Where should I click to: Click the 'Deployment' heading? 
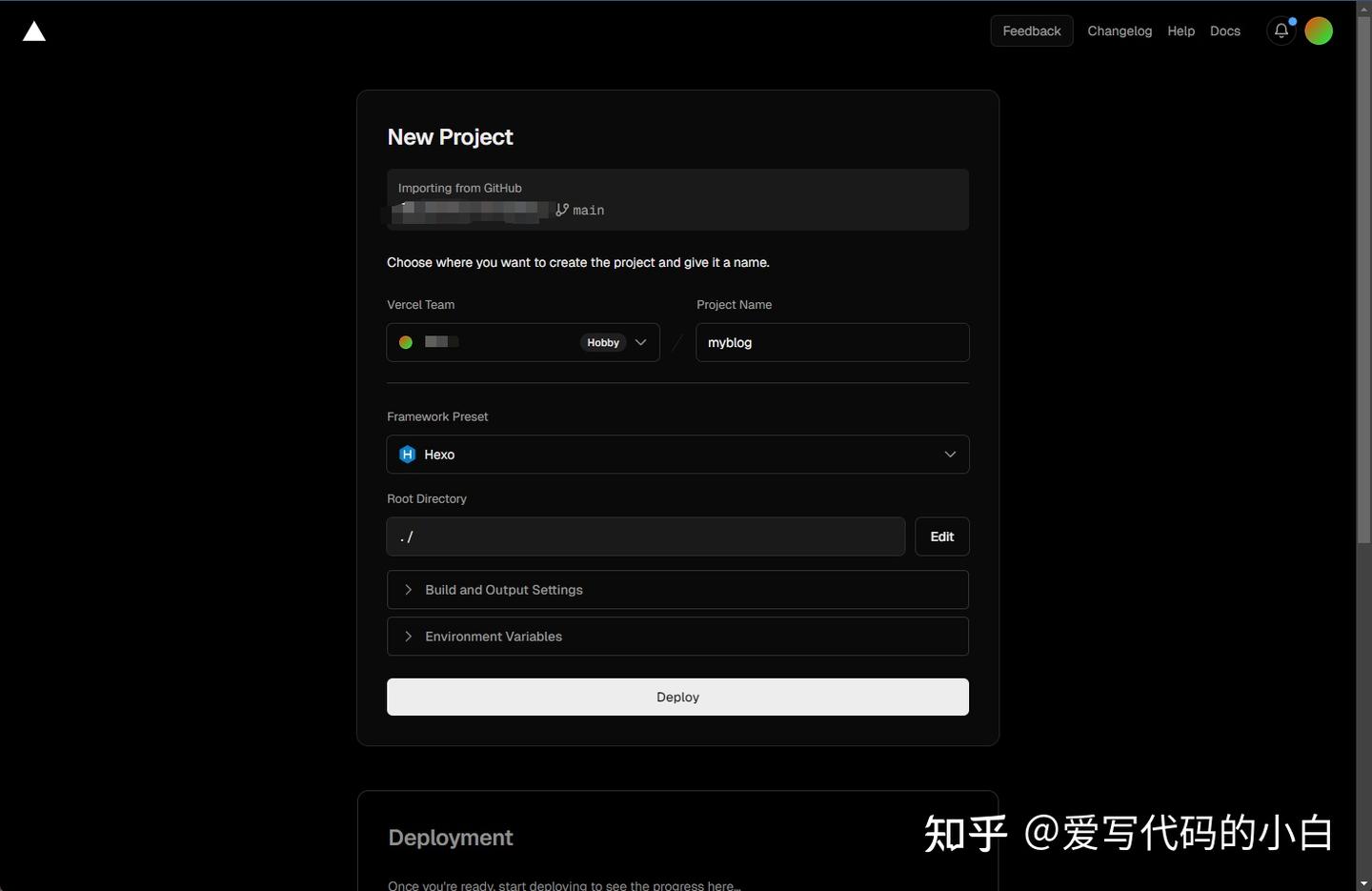pos(451,838)
